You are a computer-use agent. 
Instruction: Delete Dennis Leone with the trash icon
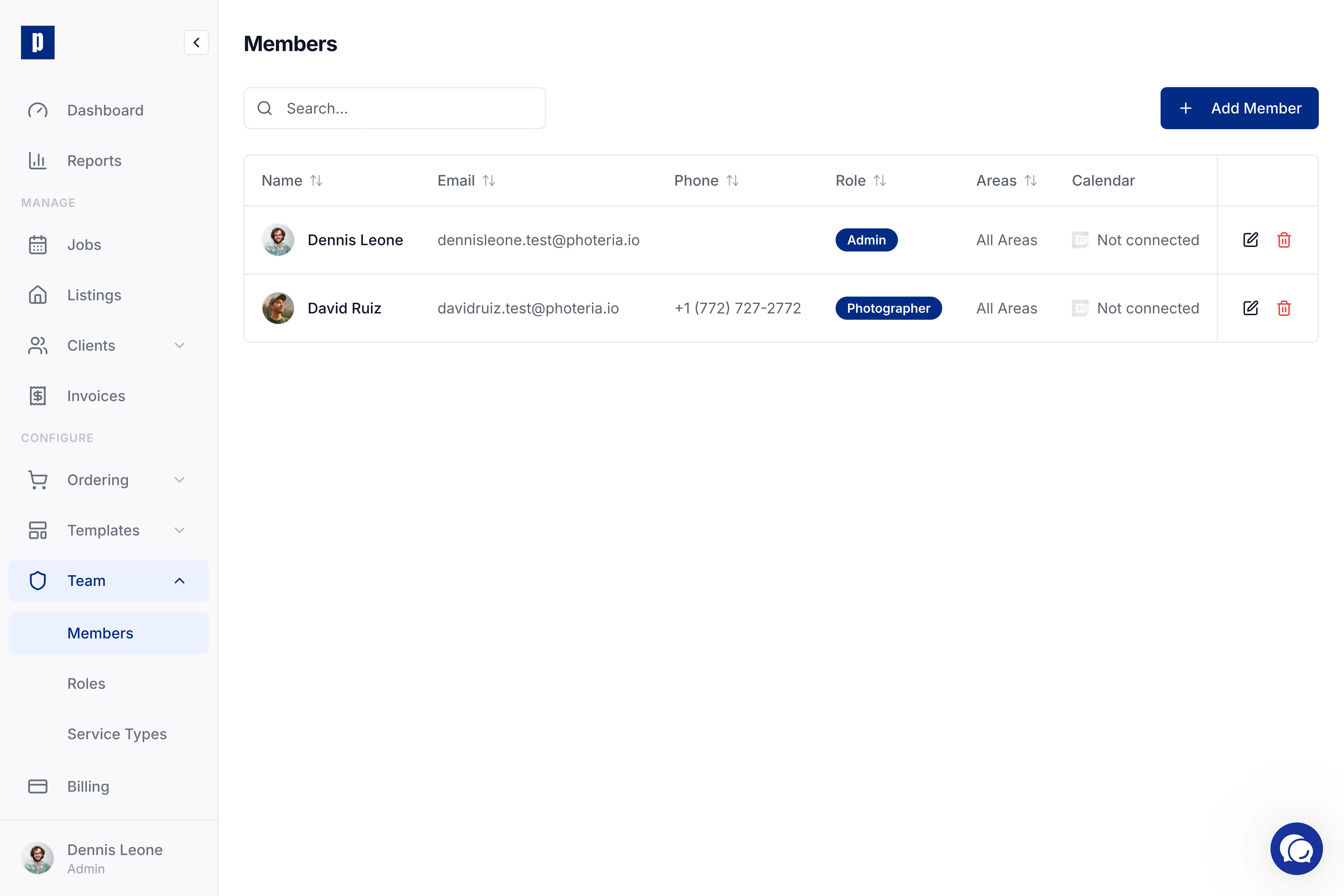(x=1284, y=240)
